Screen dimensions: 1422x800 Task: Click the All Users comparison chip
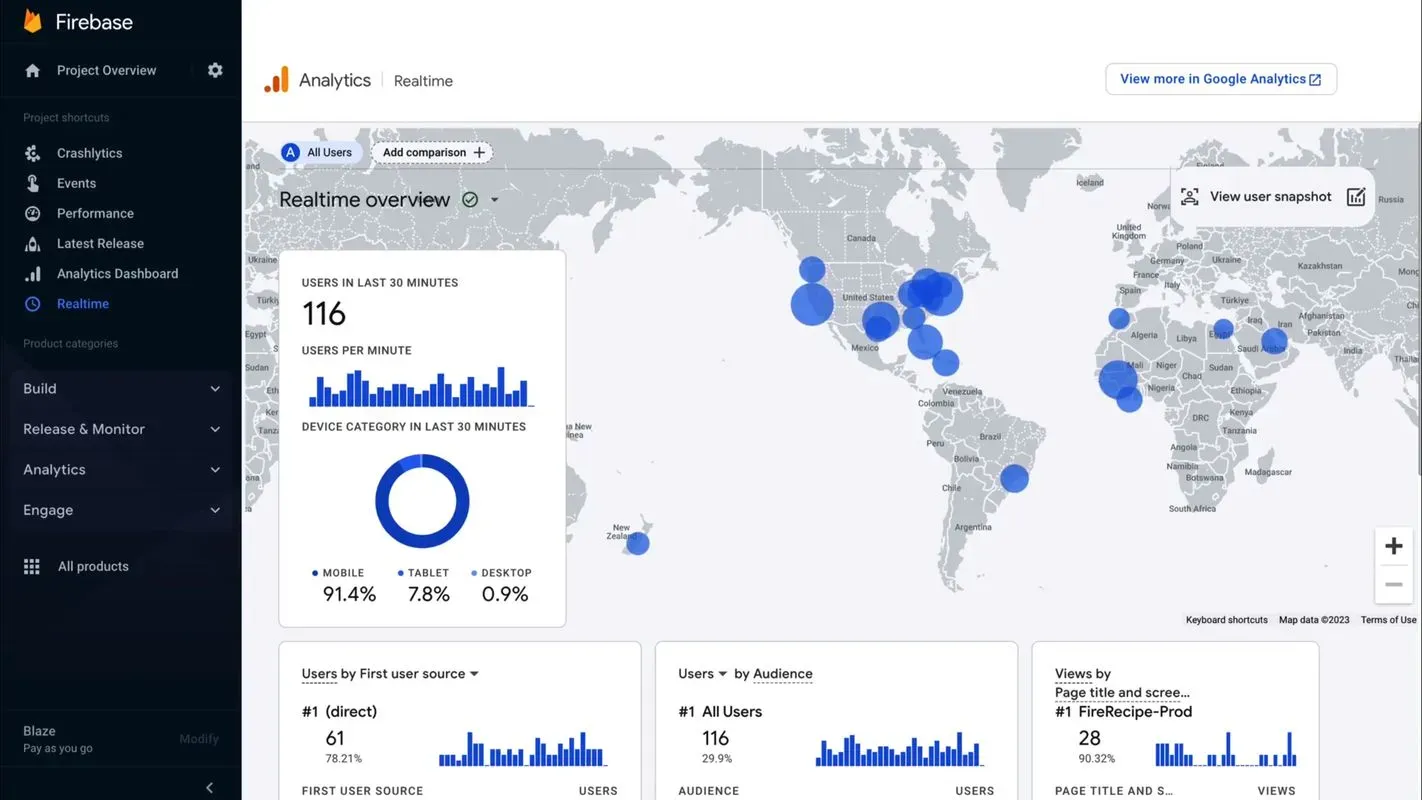(319, 152)
